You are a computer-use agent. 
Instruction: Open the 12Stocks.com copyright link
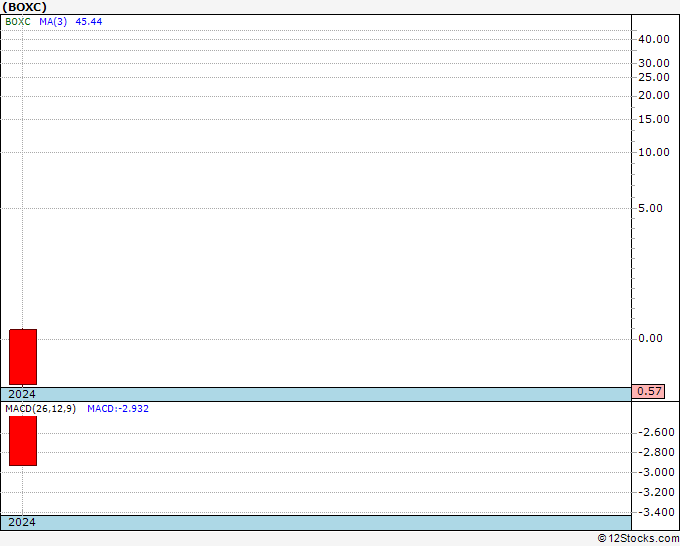coord(638,539)
